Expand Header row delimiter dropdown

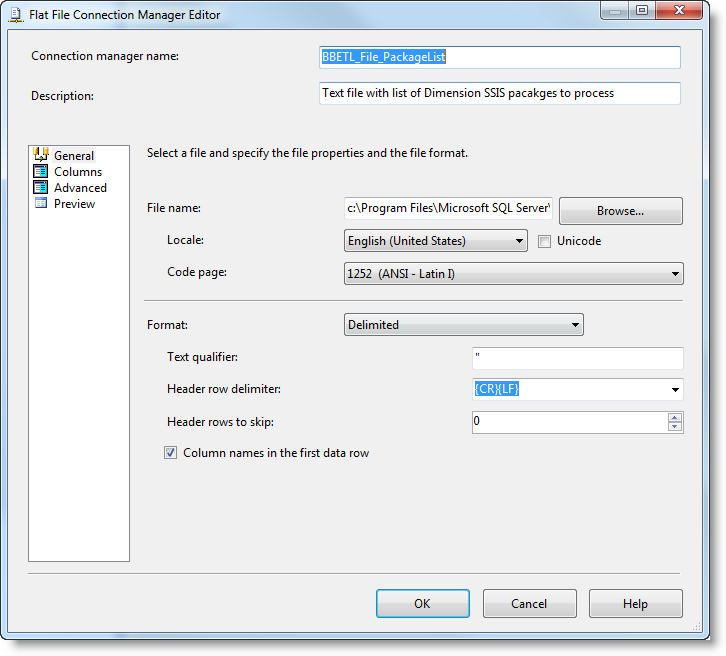point(675,390)
